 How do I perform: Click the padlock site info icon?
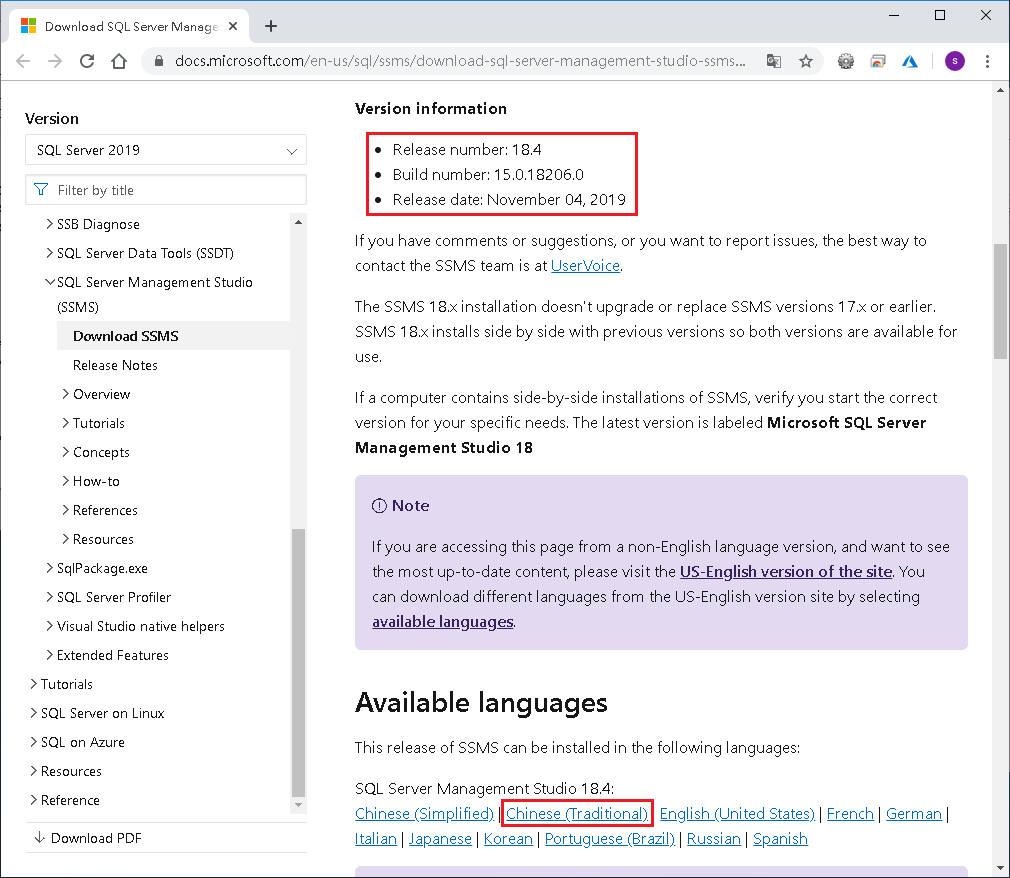click(x=159, y=61)
